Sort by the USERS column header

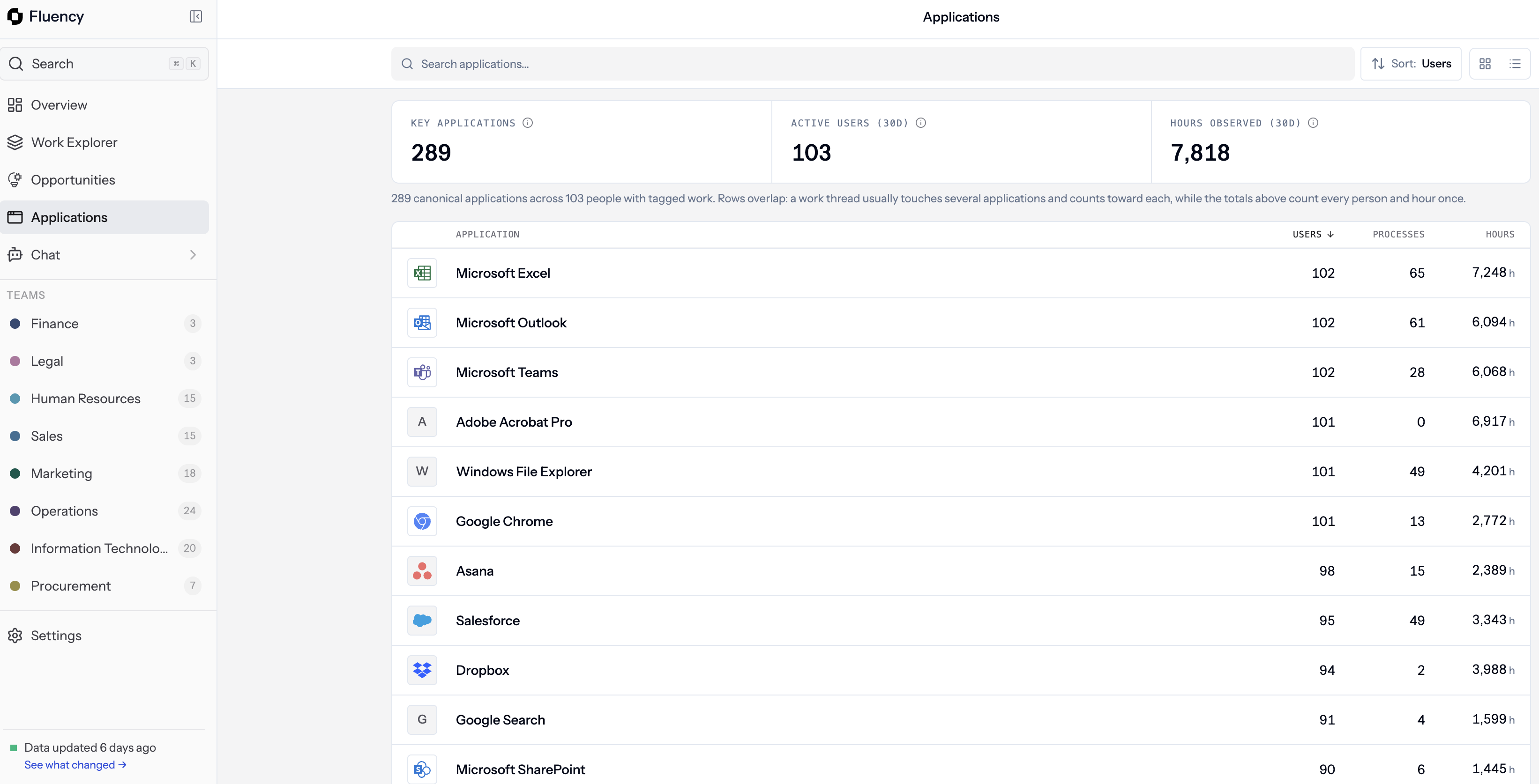pos(1313,234)
